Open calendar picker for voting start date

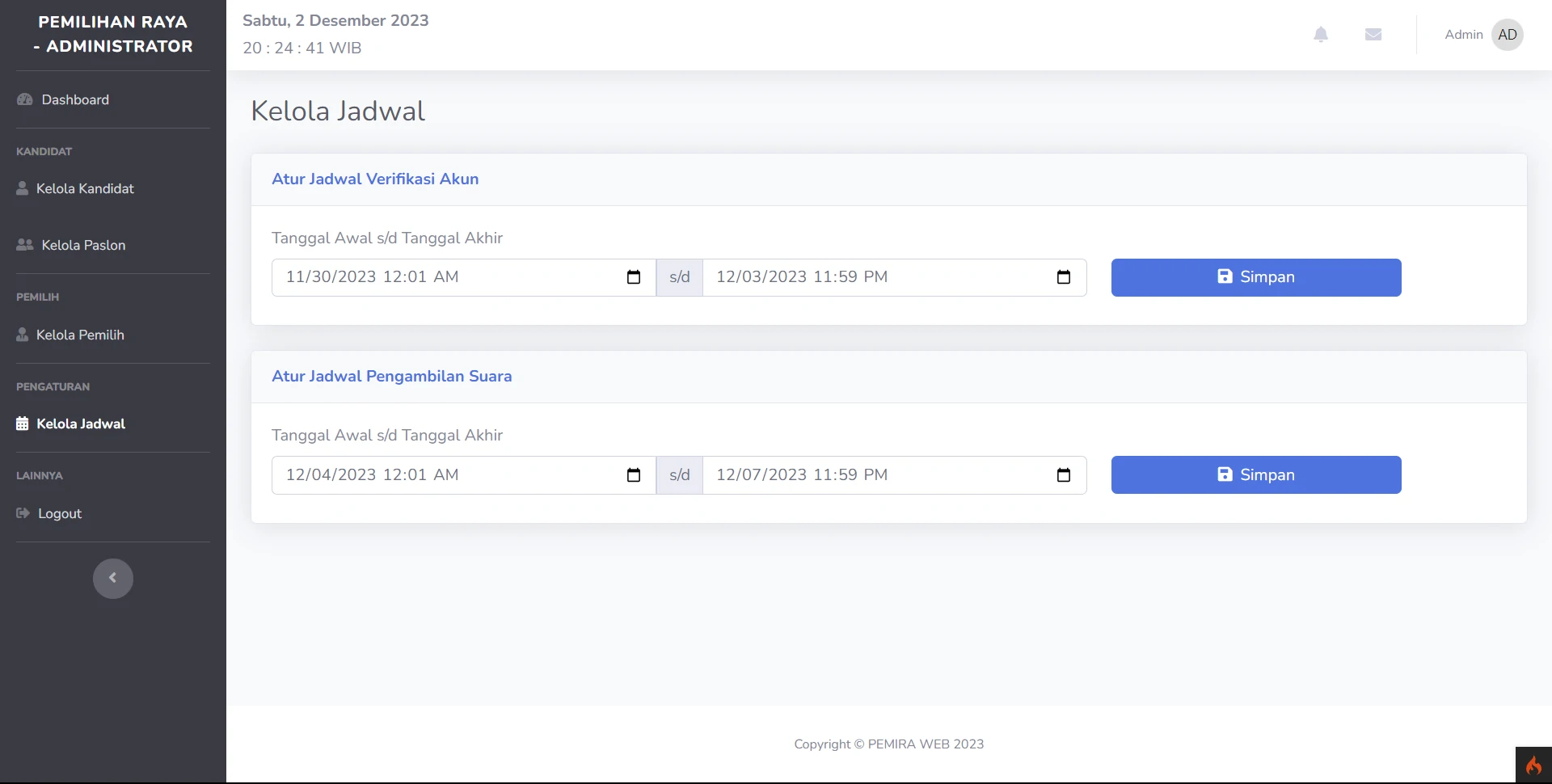tap(634, 475)
